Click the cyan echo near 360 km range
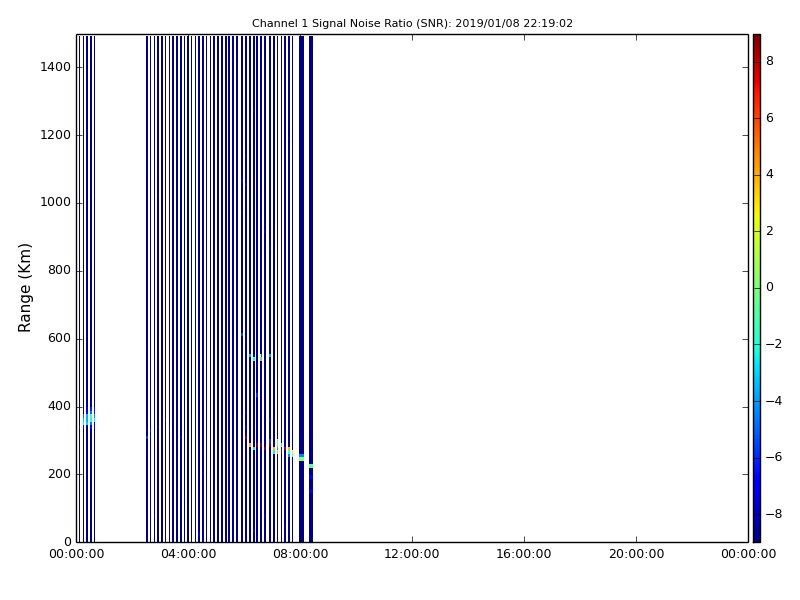Viewport: 800px width, 600px height. point(89,418)
